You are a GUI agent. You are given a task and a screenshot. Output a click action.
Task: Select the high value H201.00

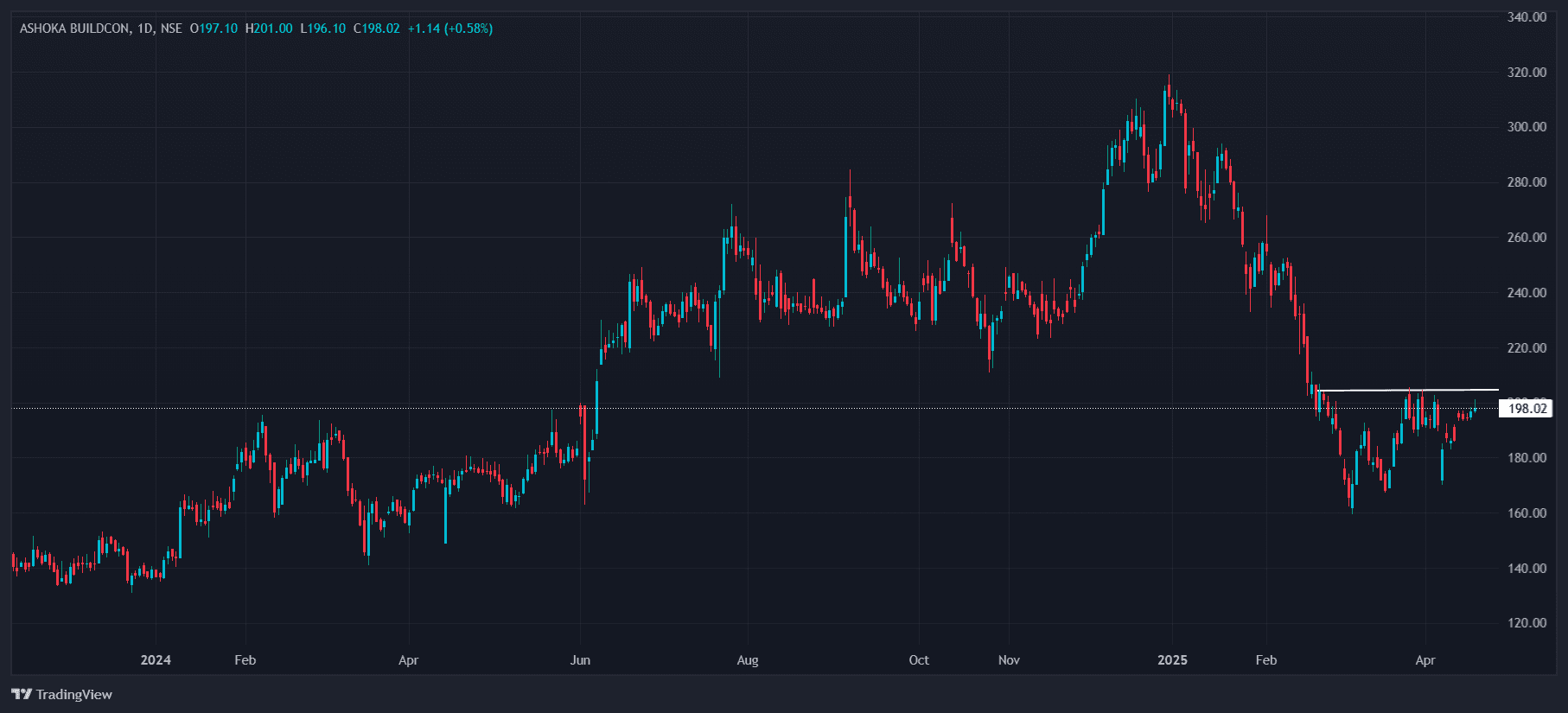[x=269, y=29]
